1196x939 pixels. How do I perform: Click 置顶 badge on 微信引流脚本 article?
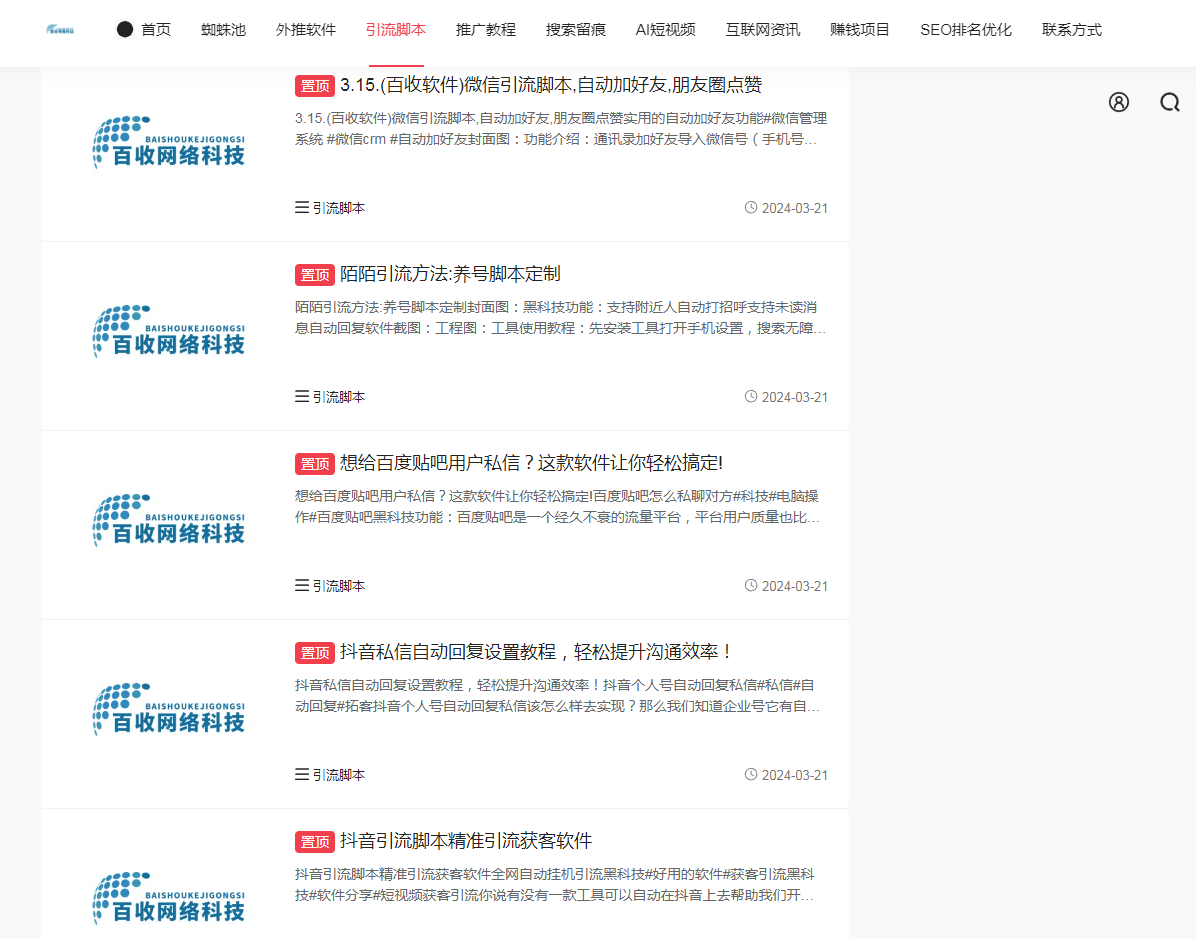click(315, 86)
